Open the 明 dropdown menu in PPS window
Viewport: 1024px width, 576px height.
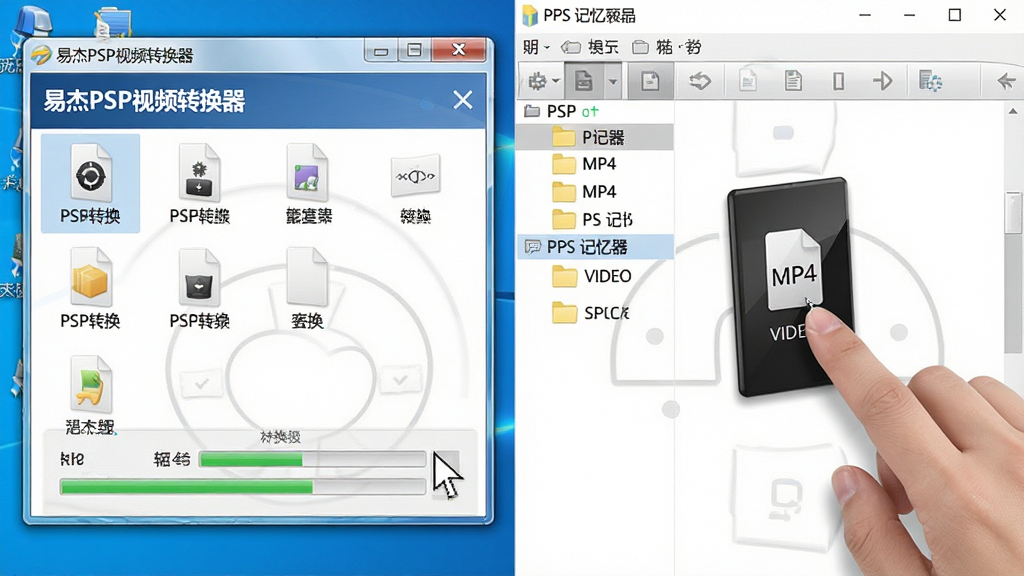(536, 47)
